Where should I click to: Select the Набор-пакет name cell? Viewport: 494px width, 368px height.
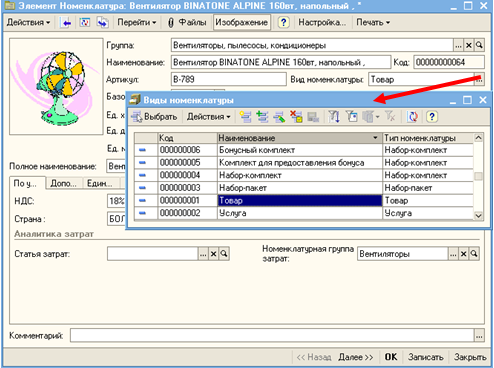click(x=300, y=188)
